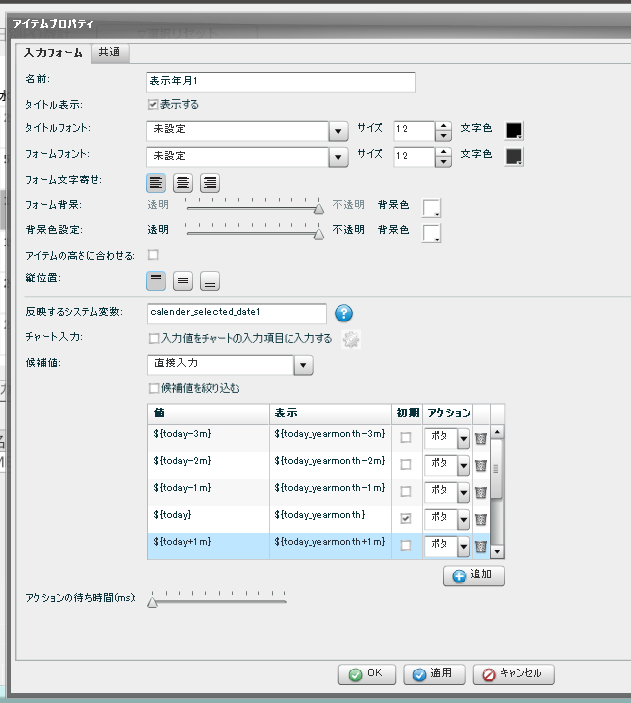
Task: Decrease the form font size
Action: (443, 162)
